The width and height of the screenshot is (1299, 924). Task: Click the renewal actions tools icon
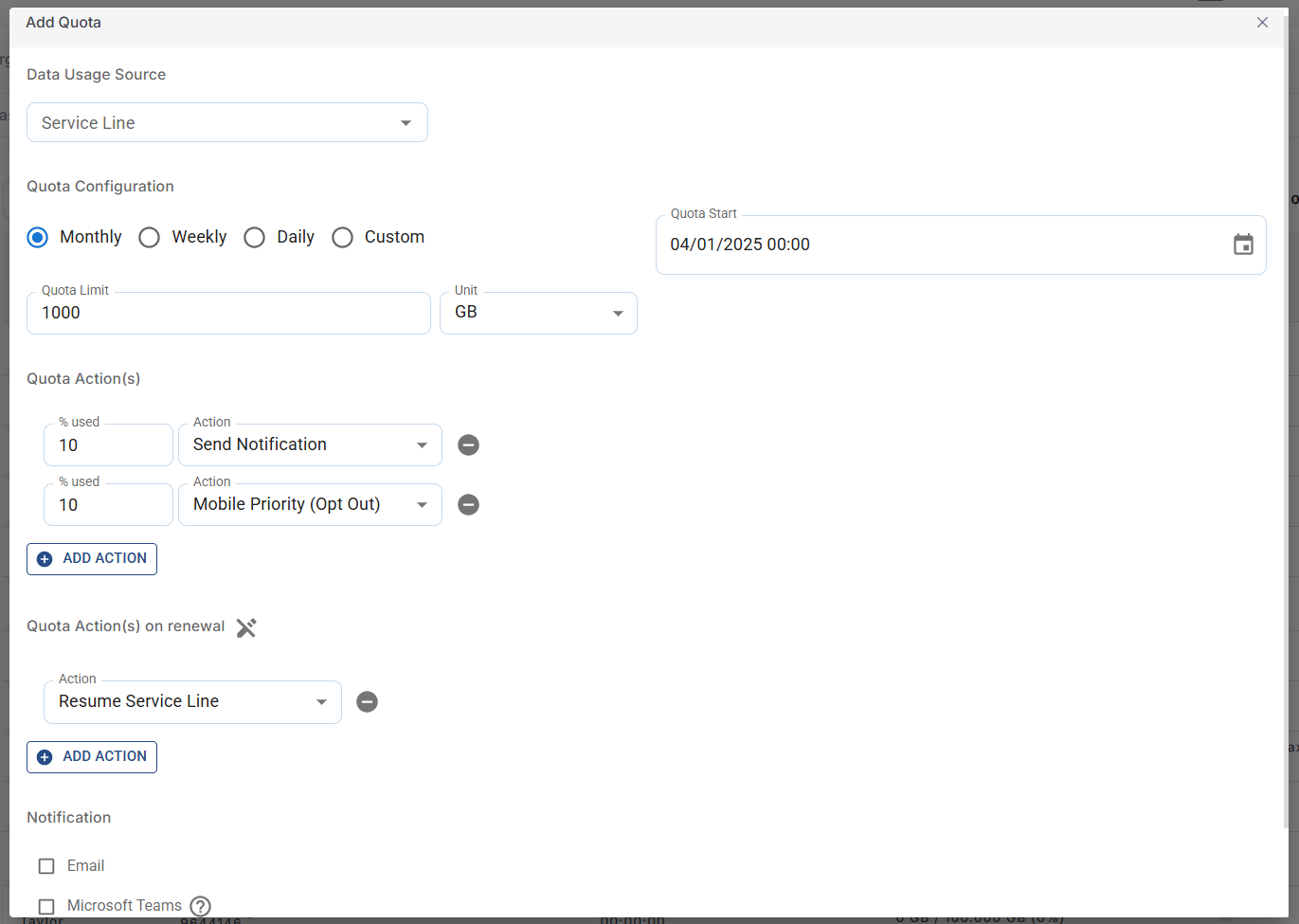tap(246, 627)
